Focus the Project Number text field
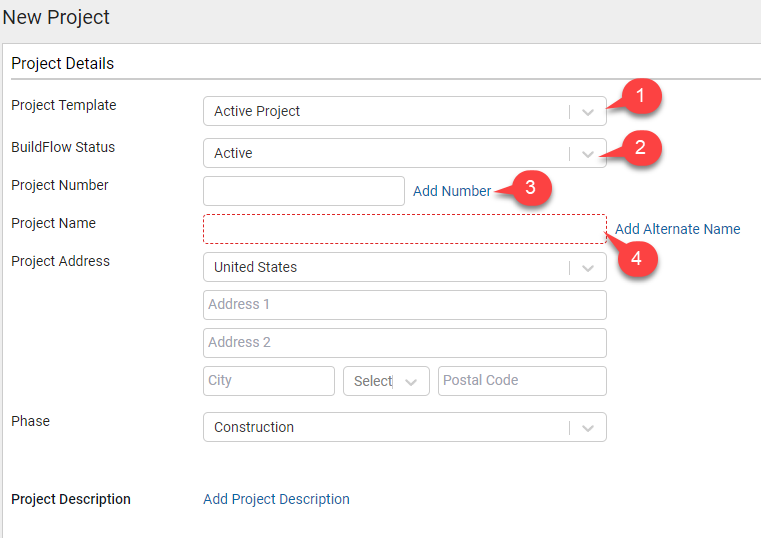 pyautogui.click(x=304, y=191)
